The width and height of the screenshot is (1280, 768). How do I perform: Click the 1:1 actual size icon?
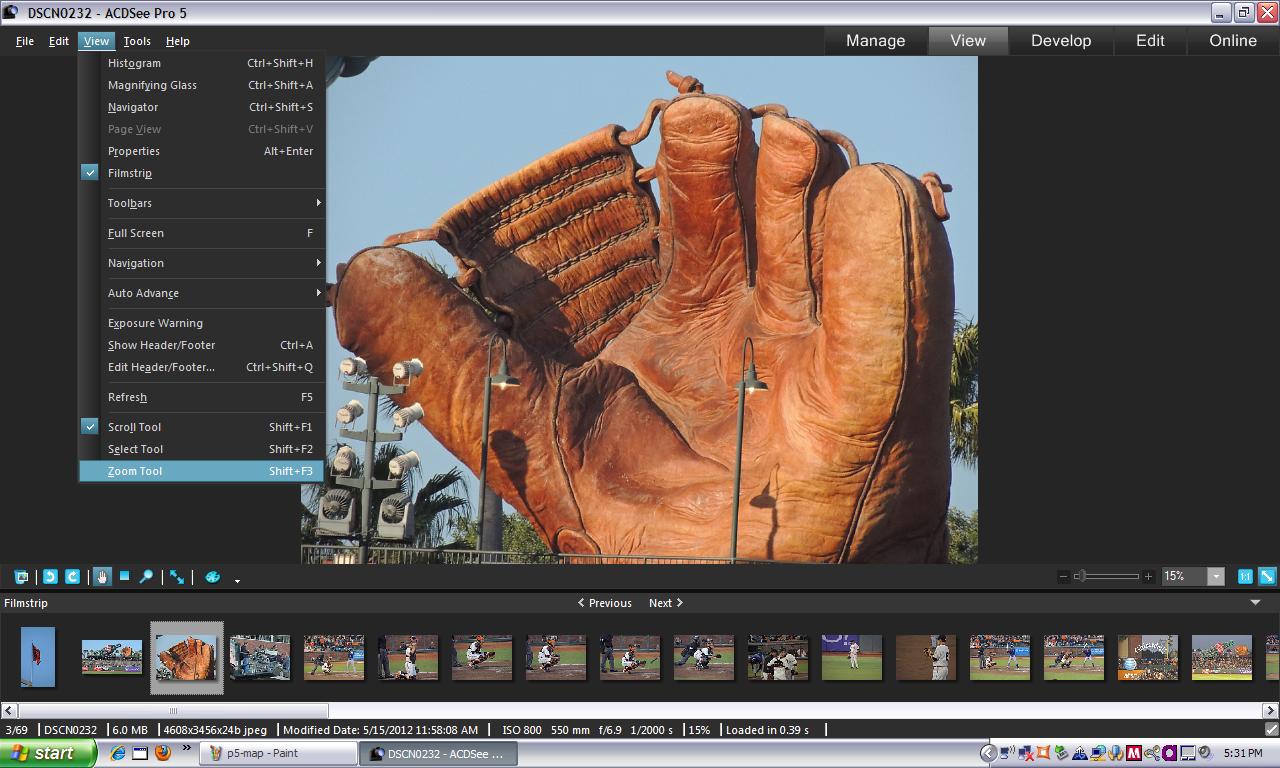click(1245, 576)
